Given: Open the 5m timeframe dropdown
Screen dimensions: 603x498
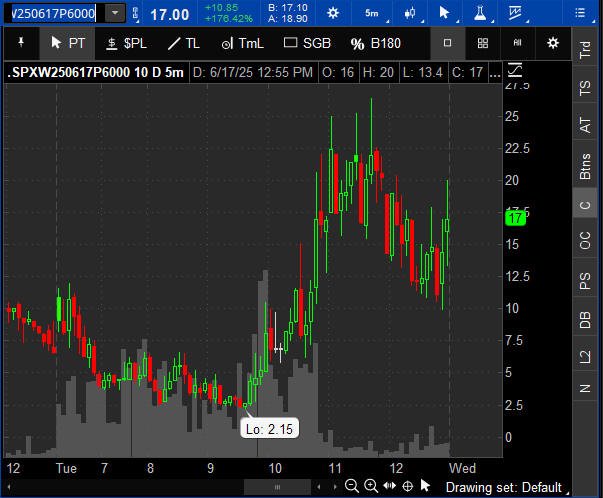Looking at the screenshot, I should pos(372,13).
